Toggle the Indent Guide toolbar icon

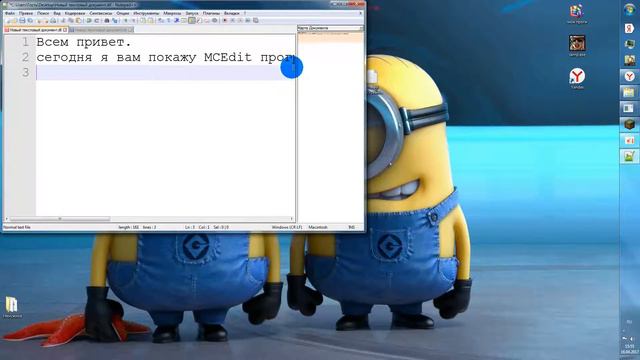click(176, 20)
